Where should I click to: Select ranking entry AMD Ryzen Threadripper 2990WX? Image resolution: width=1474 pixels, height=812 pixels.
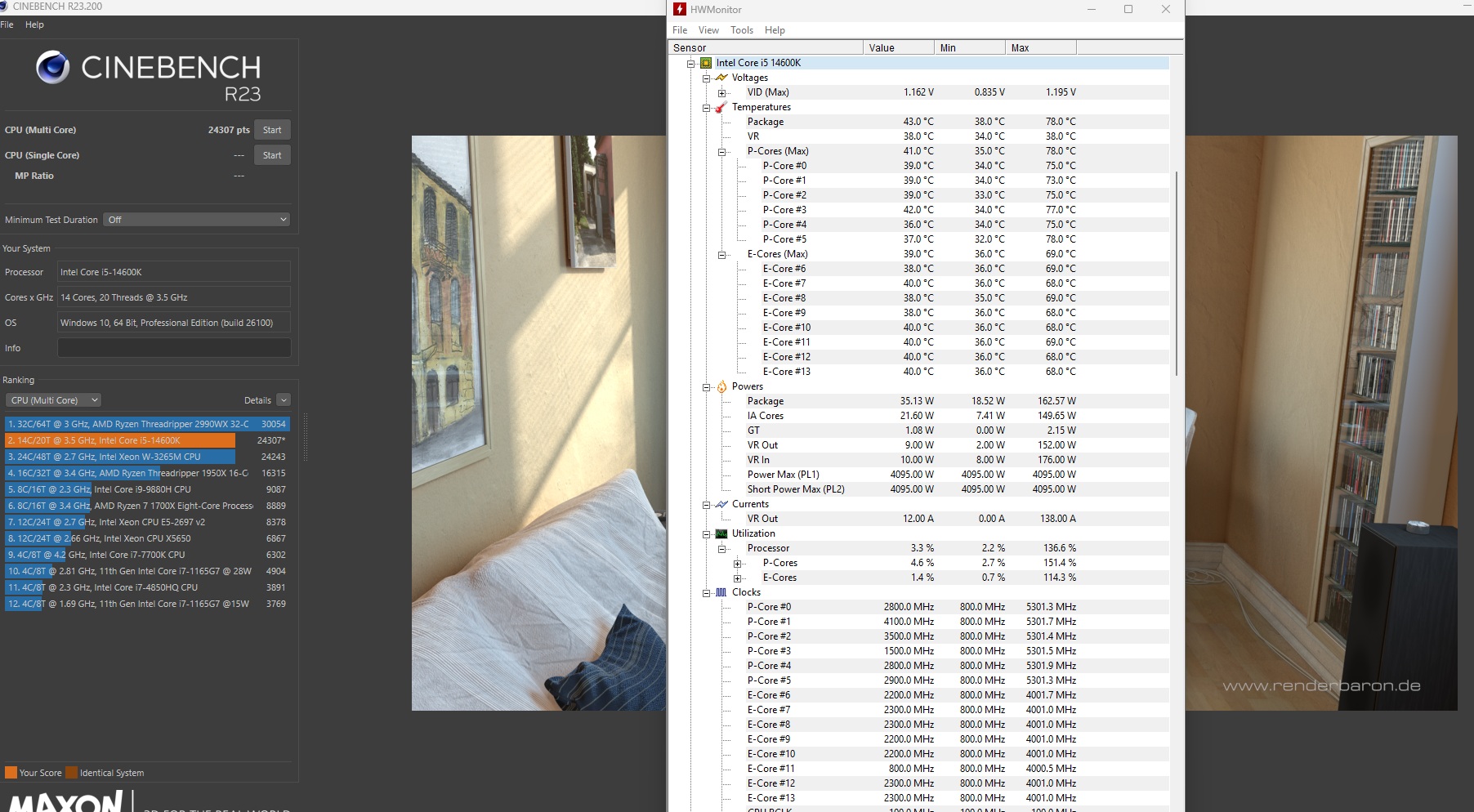click(x=147, y=424)
